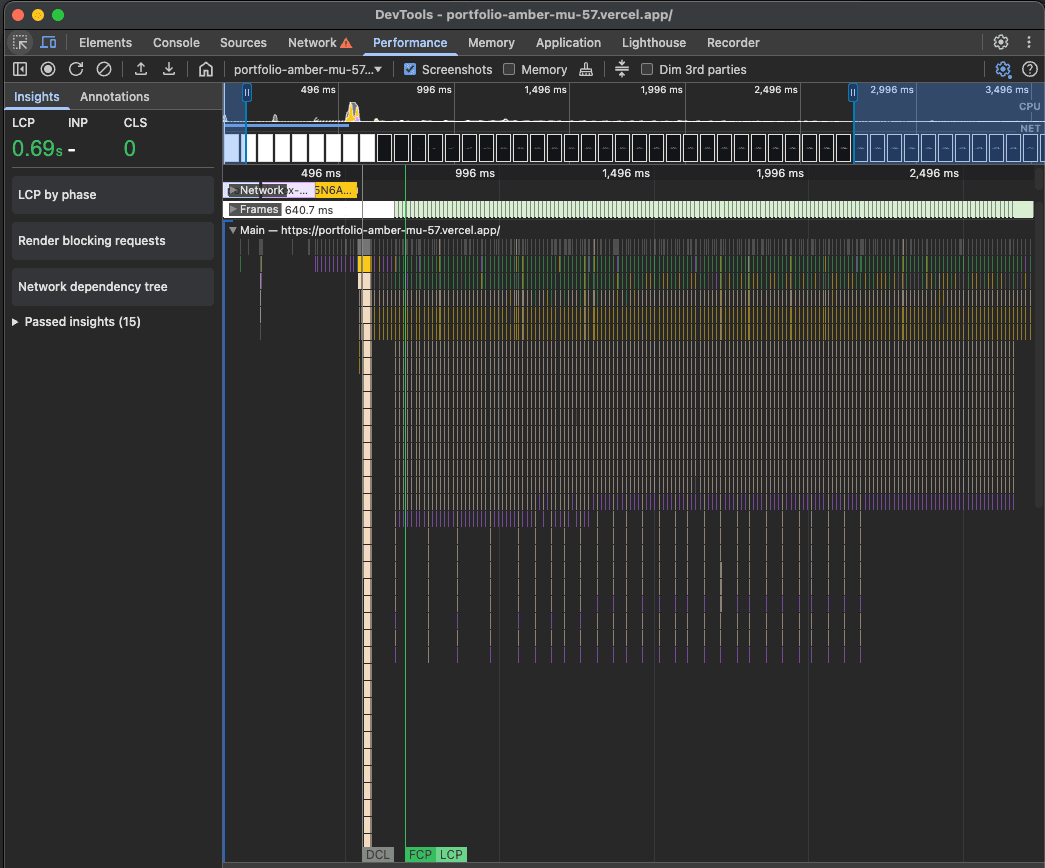Viewport: 1045px width, 868px height.
Task: Click the Record button in Performance toolbar
Action: click(47, 69)
